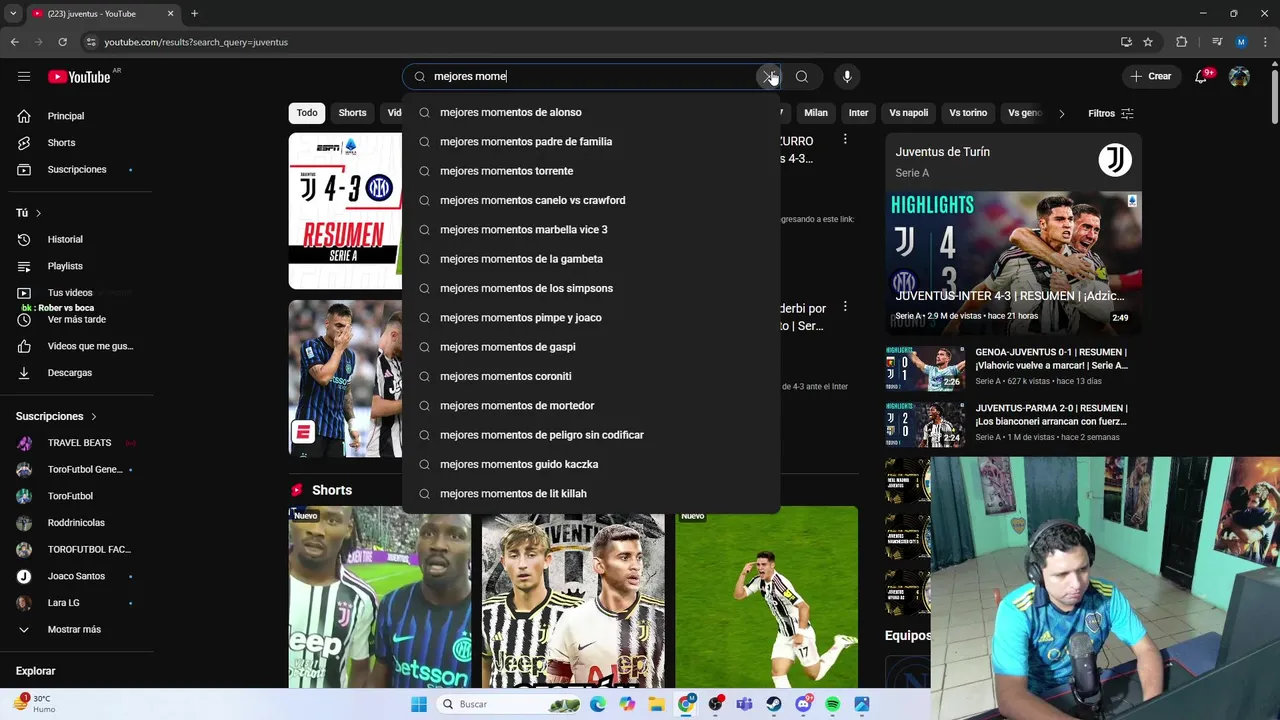The height and width of the screenshot is (720, 1280).
Task: Click the search text field
Action: pyautogui.click(x=590, y=76)
